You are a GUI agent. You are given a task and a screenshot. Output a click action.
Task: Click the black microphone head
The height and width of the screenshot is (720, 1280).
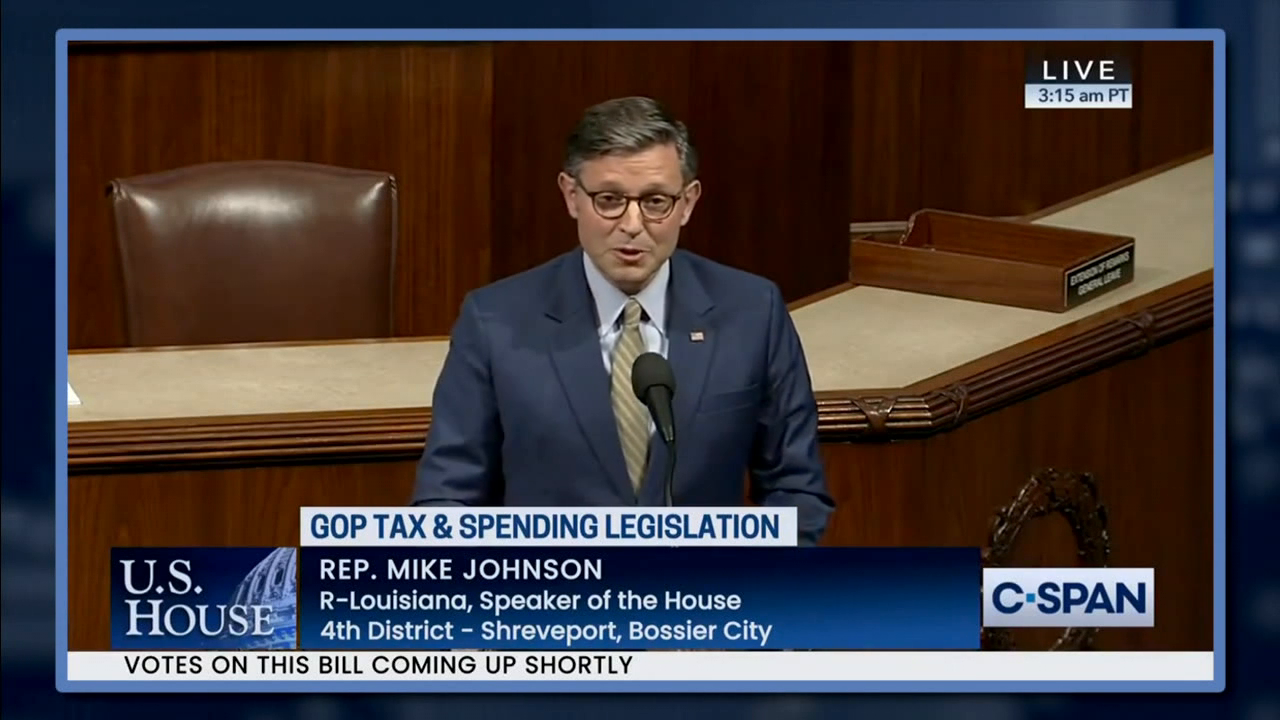pos(652,380)
